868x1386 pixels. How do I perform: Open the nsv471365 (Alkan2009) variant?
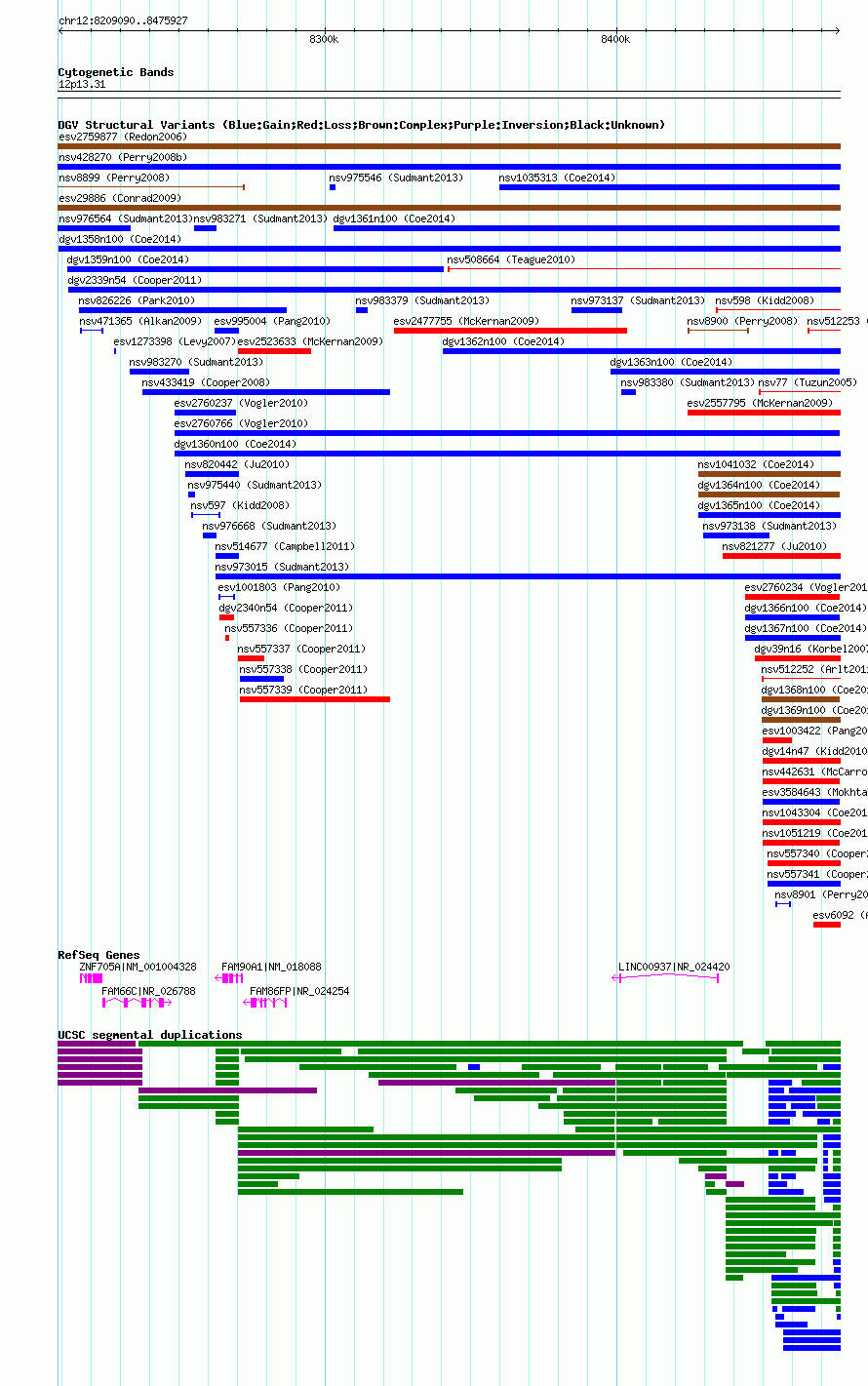click(139, 321)
